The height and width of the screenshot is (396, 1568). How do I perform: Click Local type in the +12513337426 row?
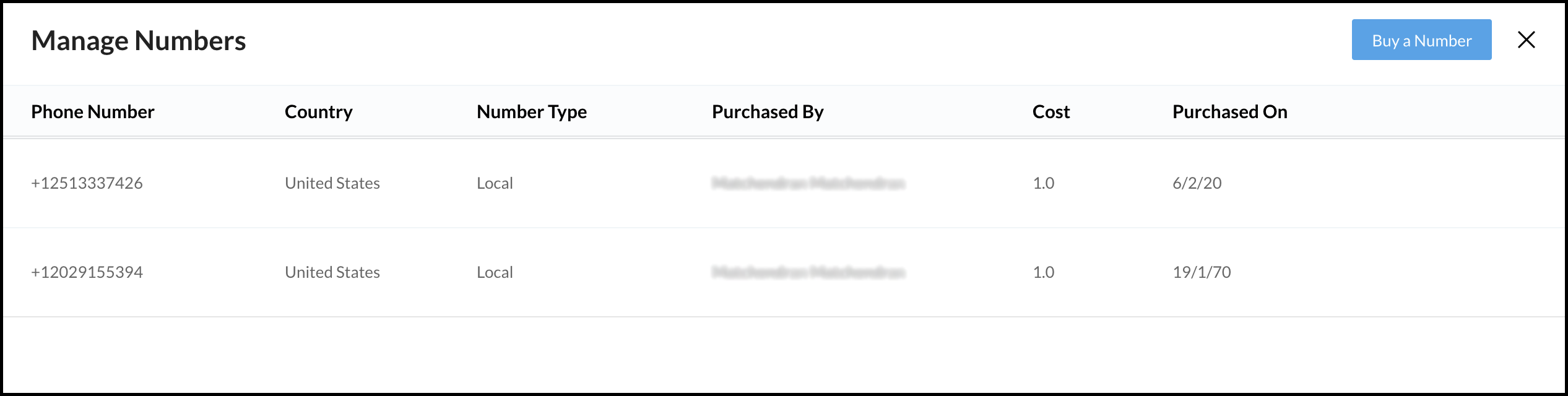pyautogui.click(x=495, y=183)
